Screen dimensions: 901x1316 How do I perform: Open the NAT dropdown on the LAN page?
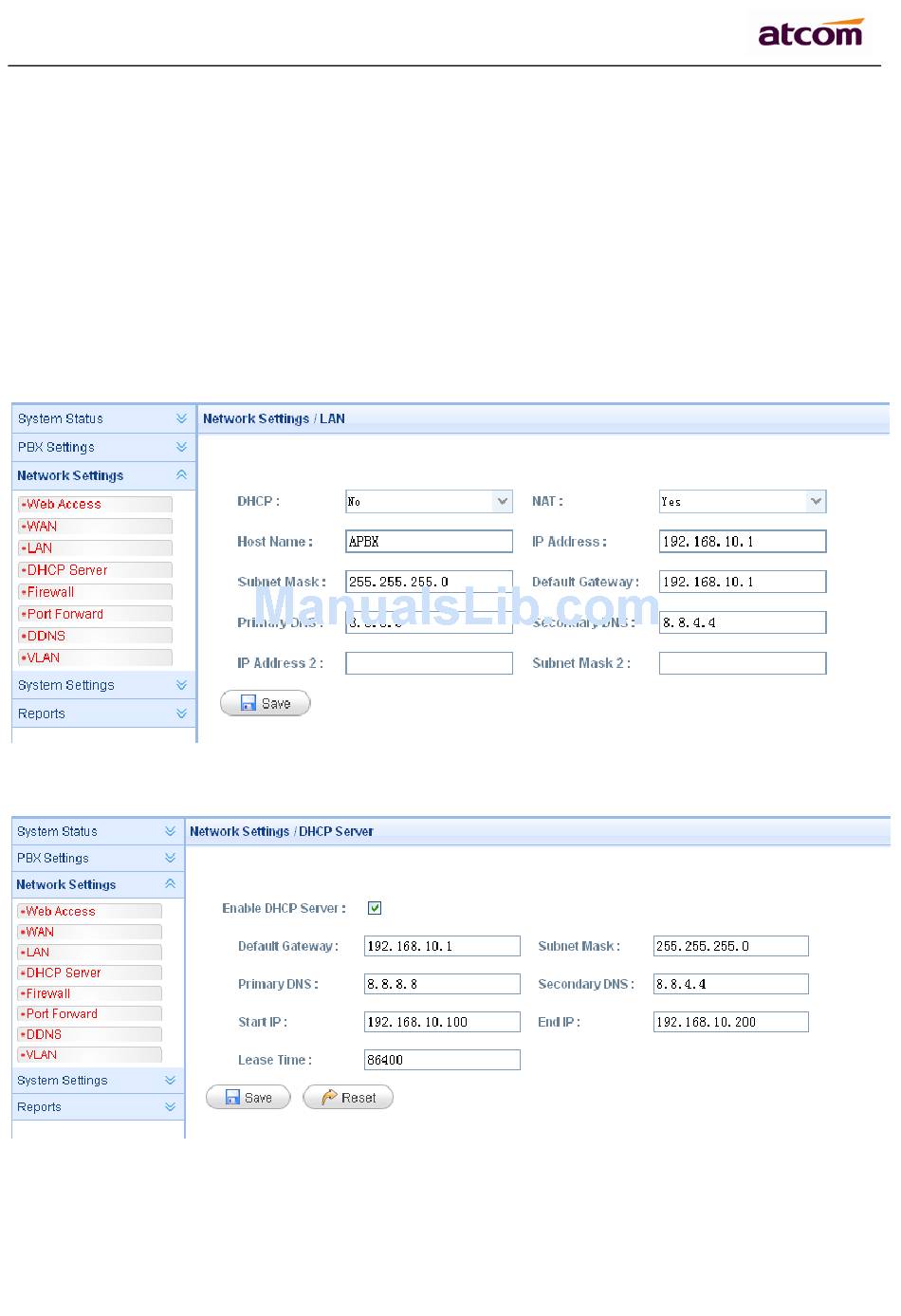[x=743, y=501]
